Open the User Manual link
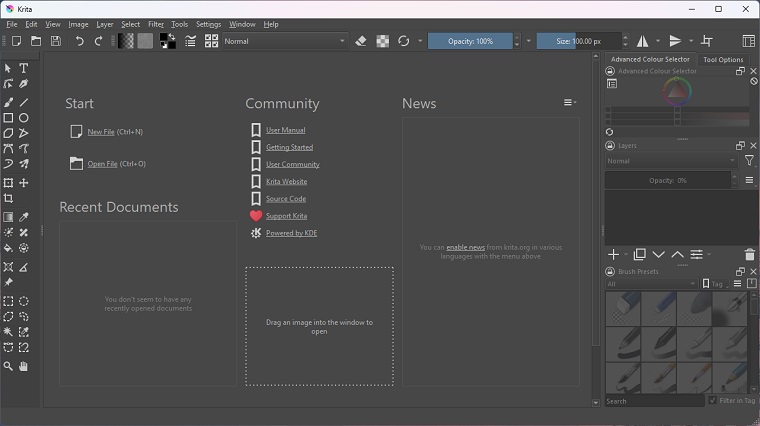Viewport: 760px width, 426px height. point(285,130)
